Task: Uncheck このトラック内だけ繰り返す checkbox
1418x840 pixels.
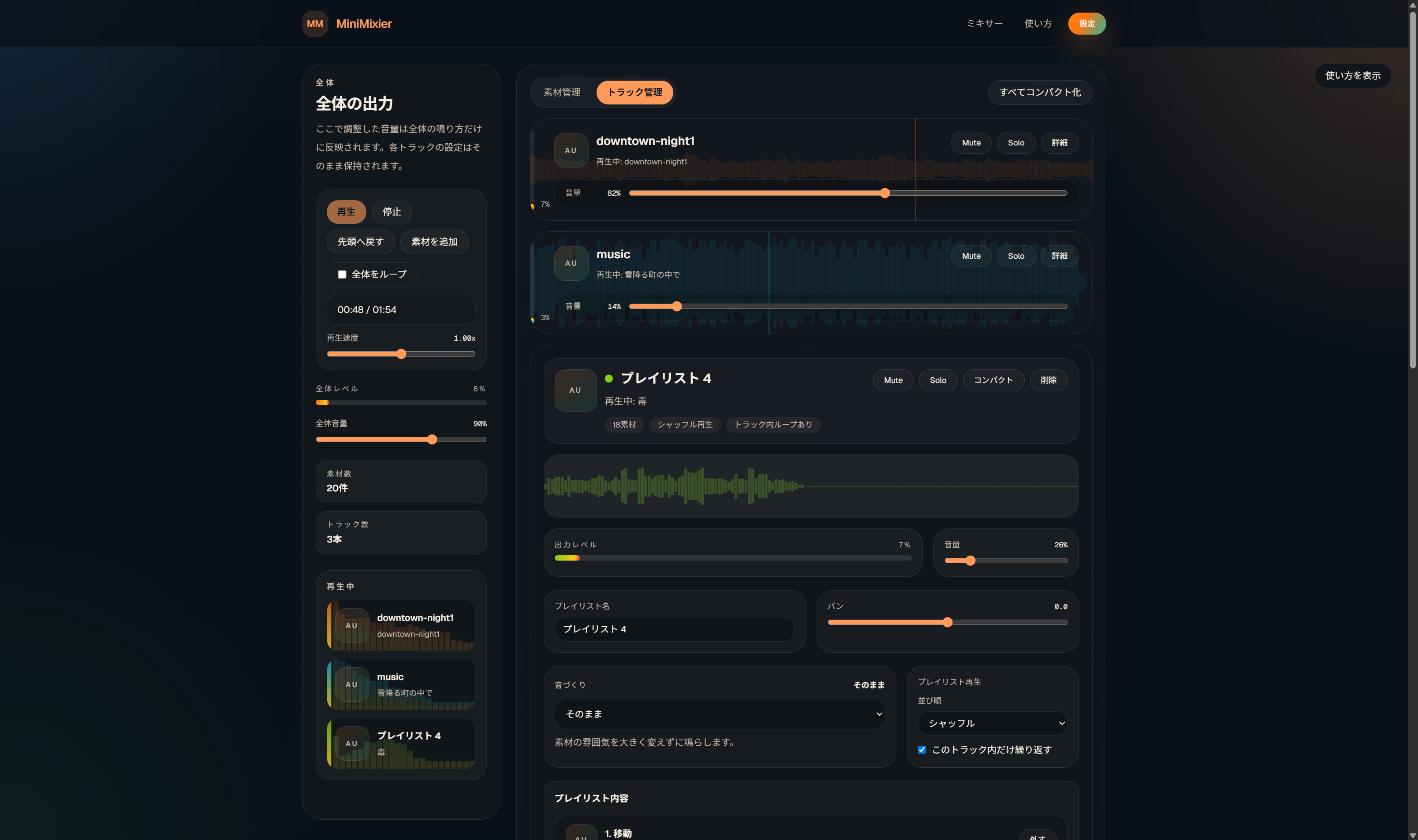Action: click(922, 750)
